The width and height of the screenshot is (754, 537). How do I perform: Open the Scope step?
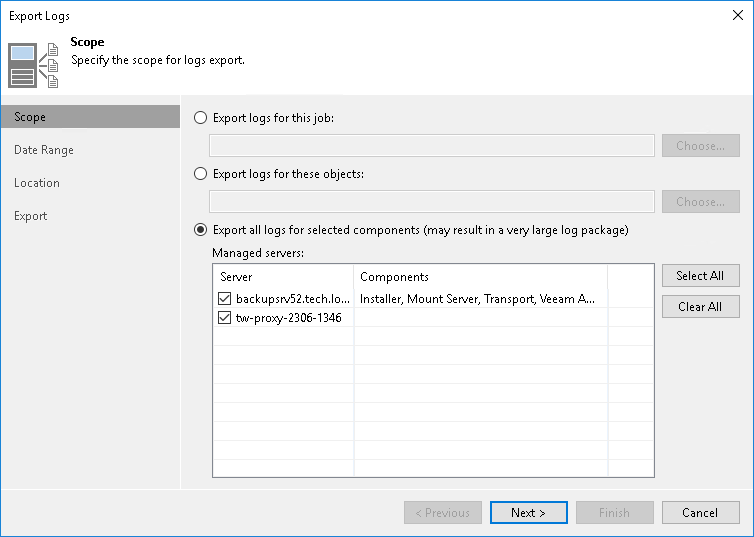click(x=30, y=117)
